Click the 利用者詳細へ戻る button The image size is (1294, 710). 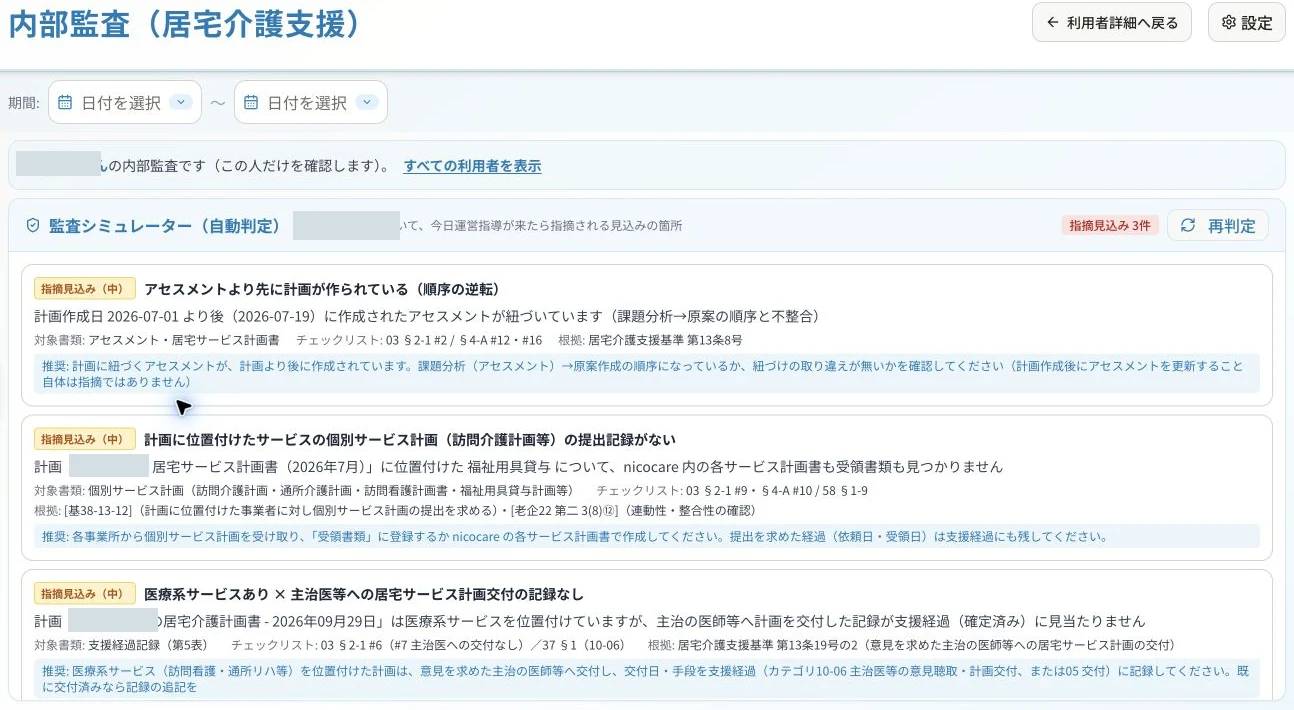tap(1111, 22)
